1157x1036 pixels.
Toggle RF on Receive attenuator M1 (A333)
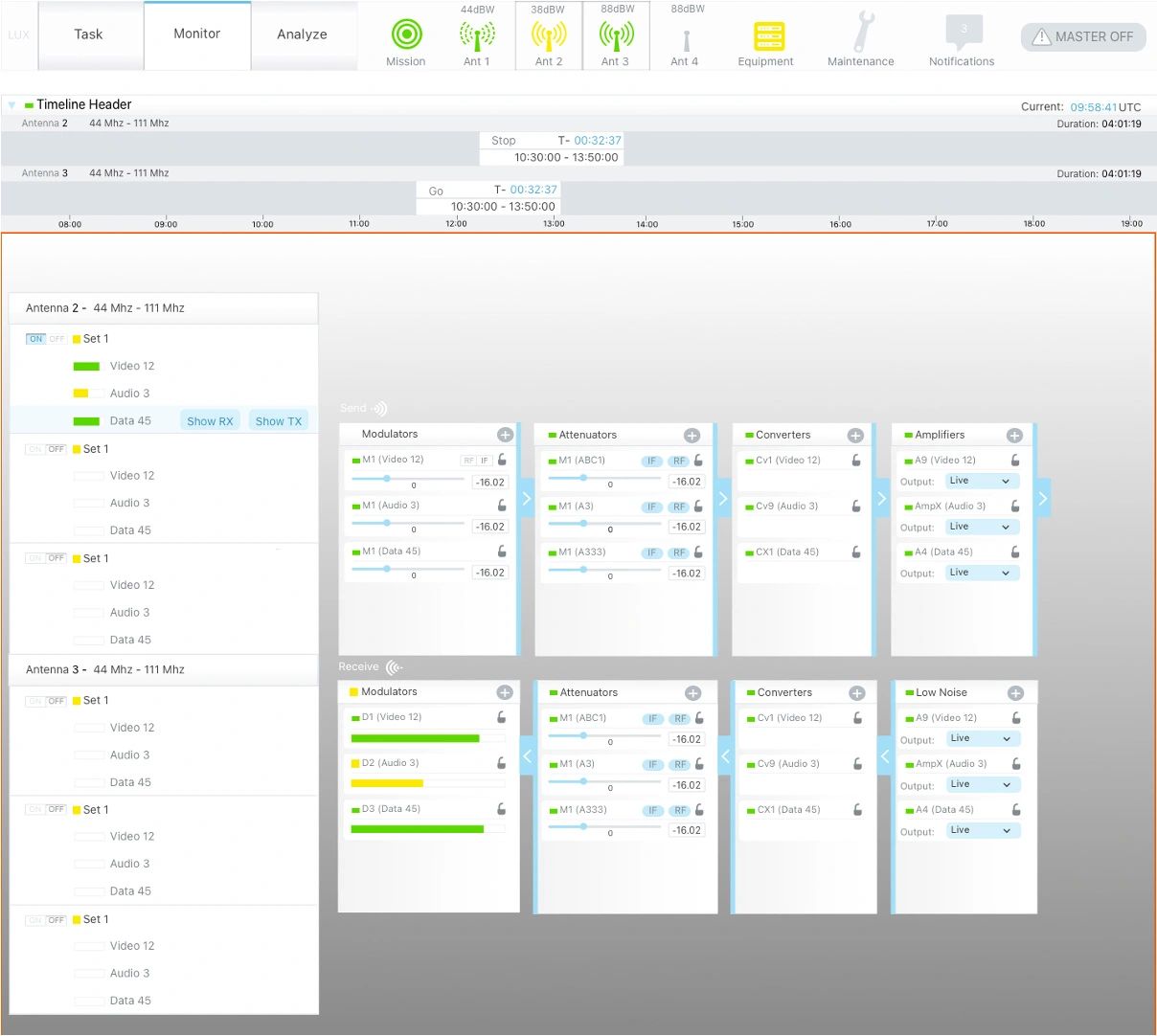point(680,811)
